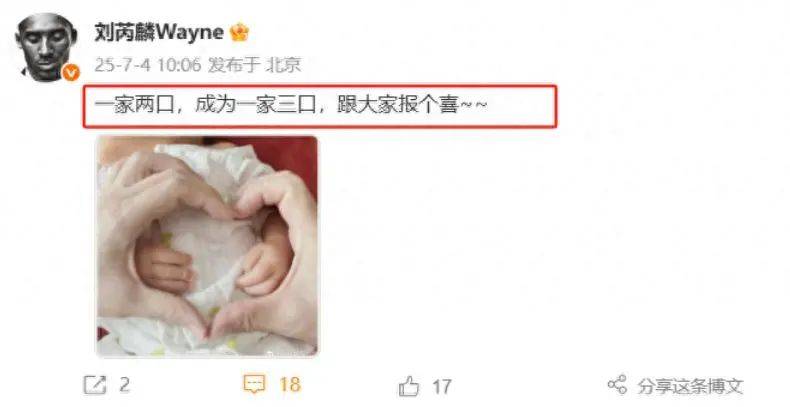The width and height of the screenshot is (790, 407).
Task: Click the 跟大家报个喜 phrase in the post
Action: [398, 106]
